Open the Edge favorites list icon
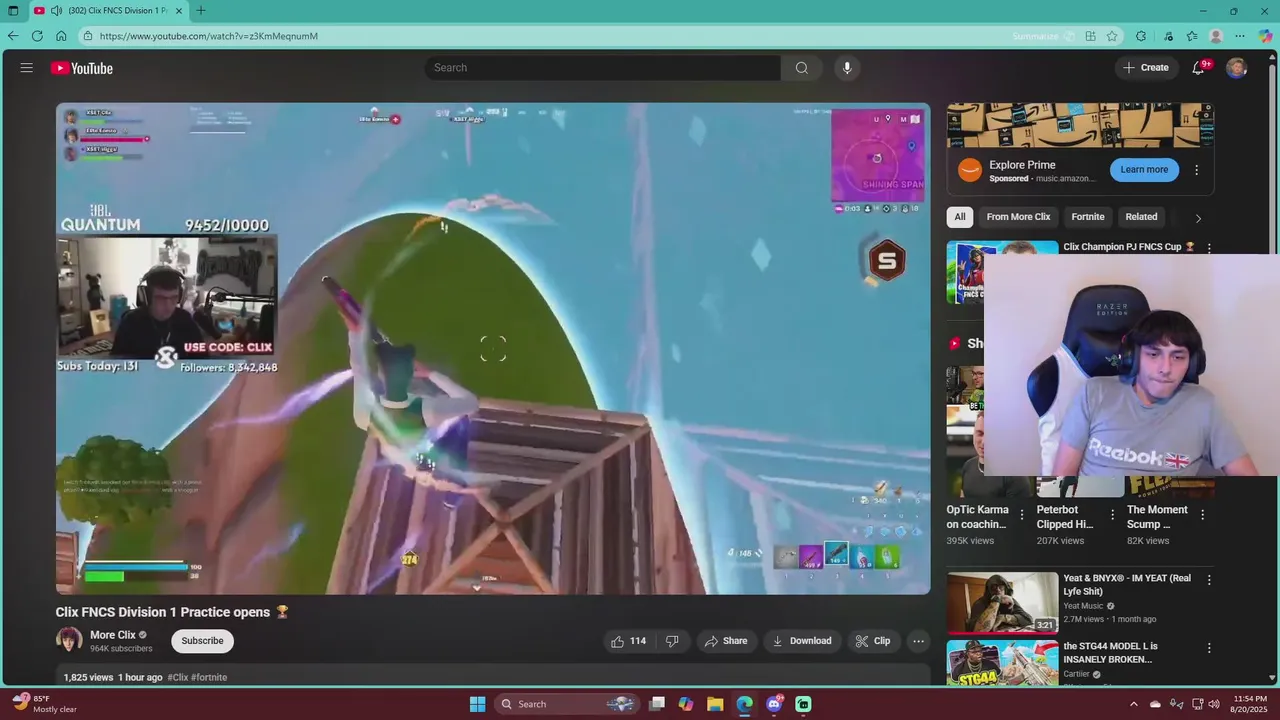 [1192, 36]
